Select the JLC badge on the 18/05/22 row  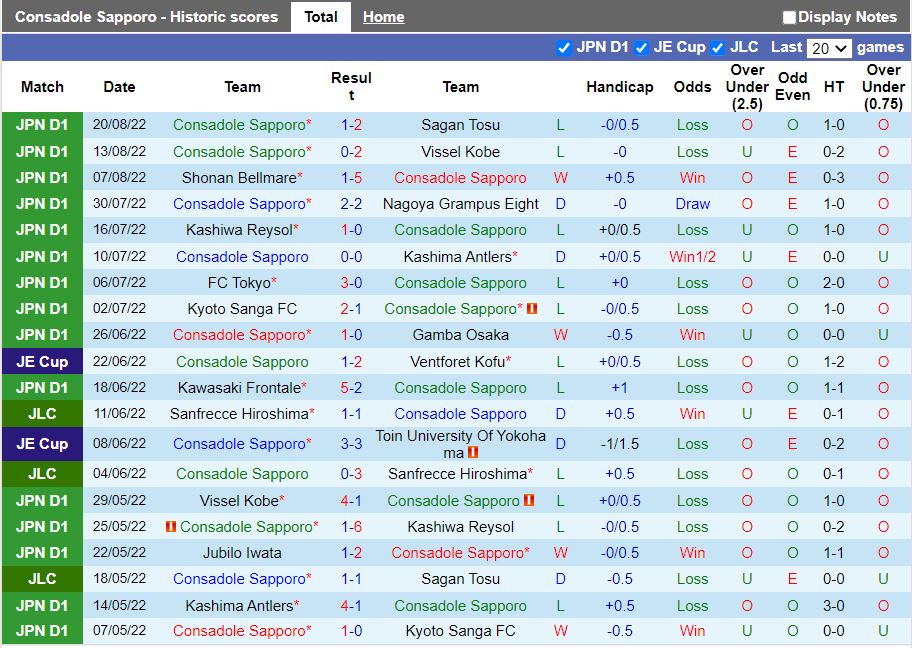[x=42, y=579]
